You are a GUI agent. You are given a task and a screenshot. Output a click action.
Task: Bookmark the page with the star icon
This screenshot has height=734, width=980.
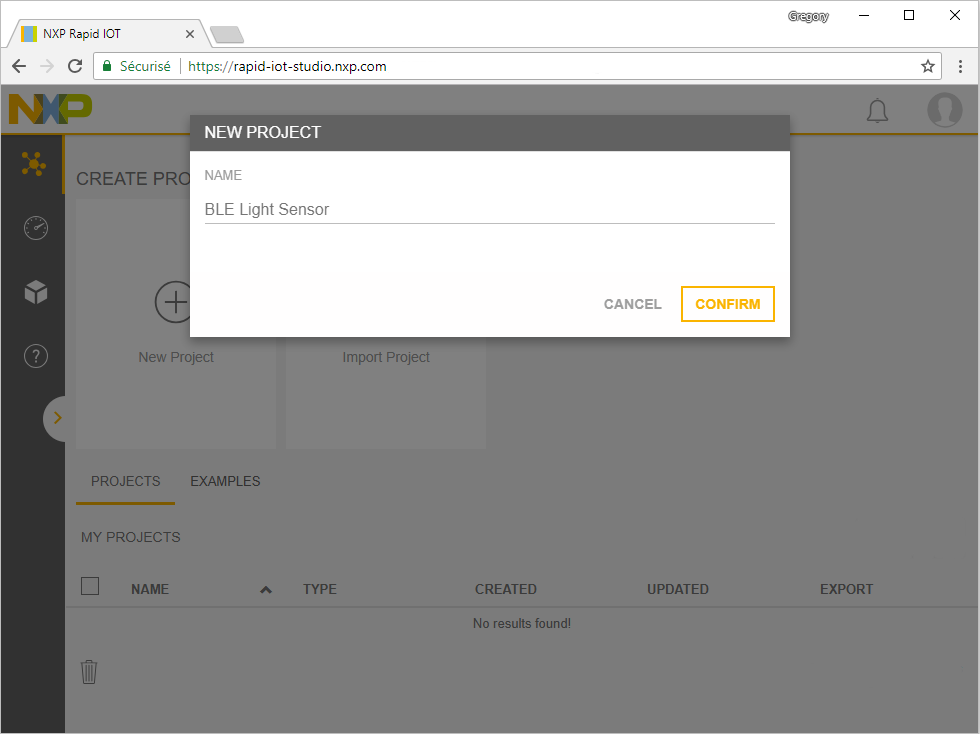point(927,67)
